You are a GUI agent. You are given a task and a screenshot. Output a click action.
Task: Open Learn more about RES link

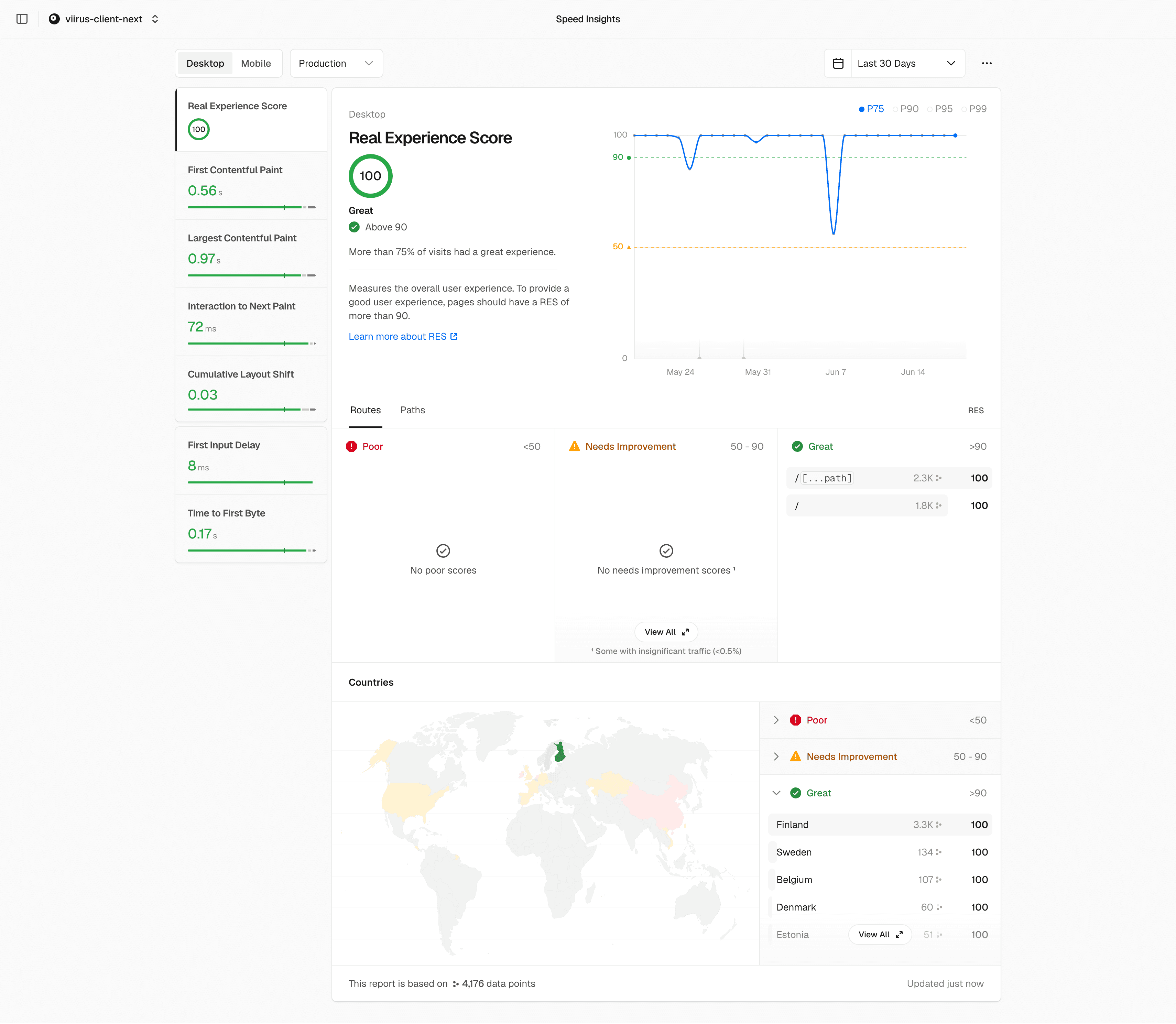pyautogui.click(x=403, y=337)
